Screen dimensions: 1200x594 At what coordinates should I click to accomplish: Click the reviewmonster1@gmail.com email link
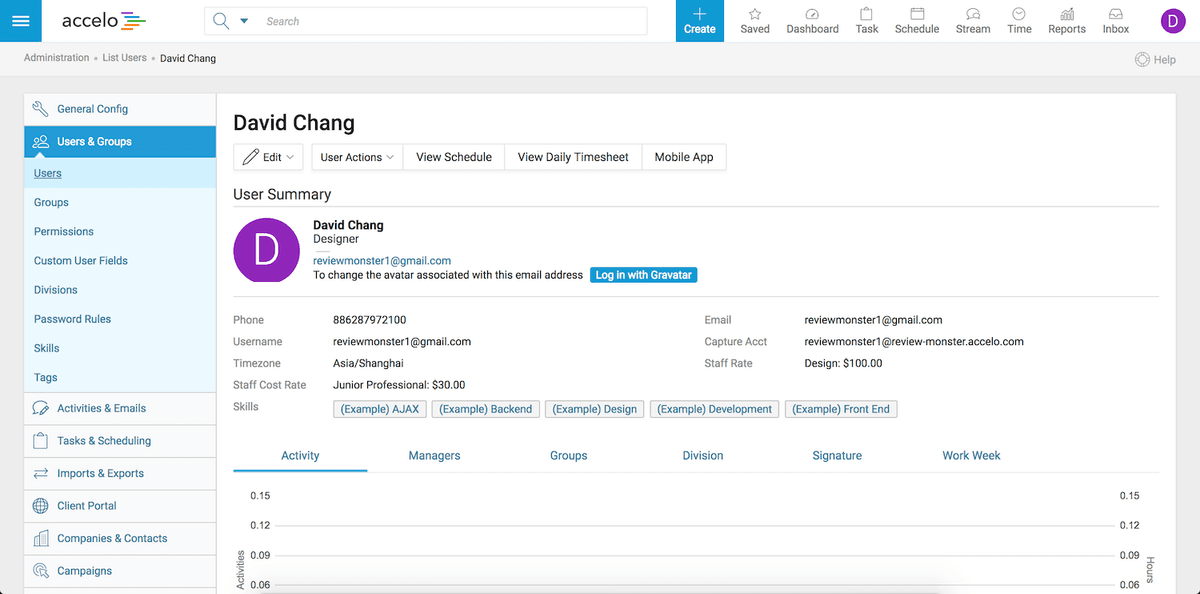pos(382,260)
